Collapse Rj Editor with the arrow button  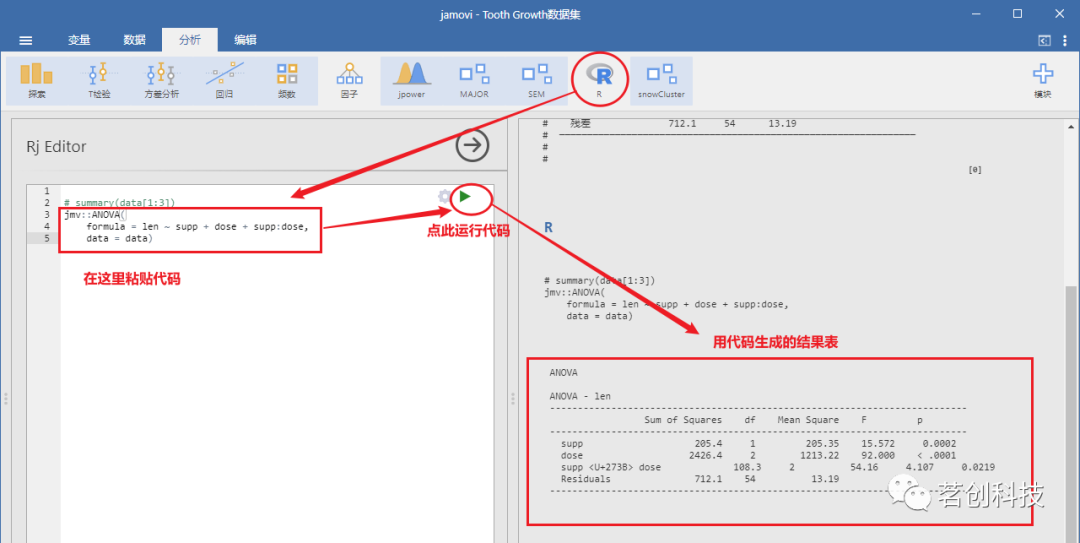472,145
